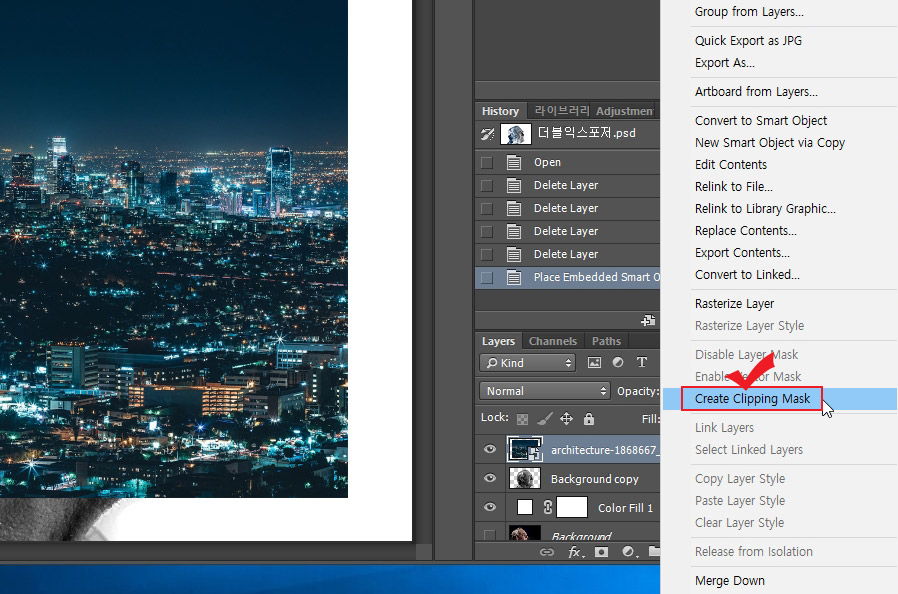
Task: Select Artboard from Layers...
Action: click(756, 92)
